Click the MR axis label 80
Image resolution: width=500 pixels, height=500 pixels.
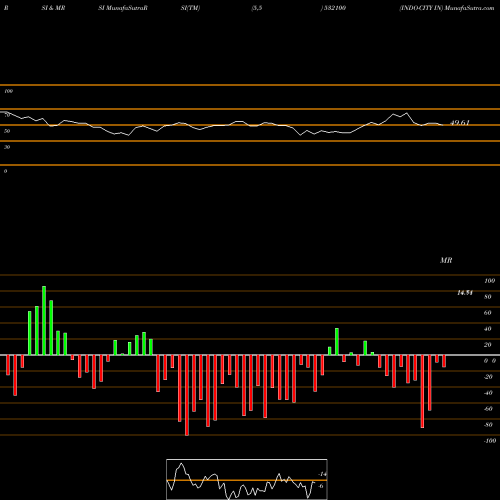[x=488, y=297]
